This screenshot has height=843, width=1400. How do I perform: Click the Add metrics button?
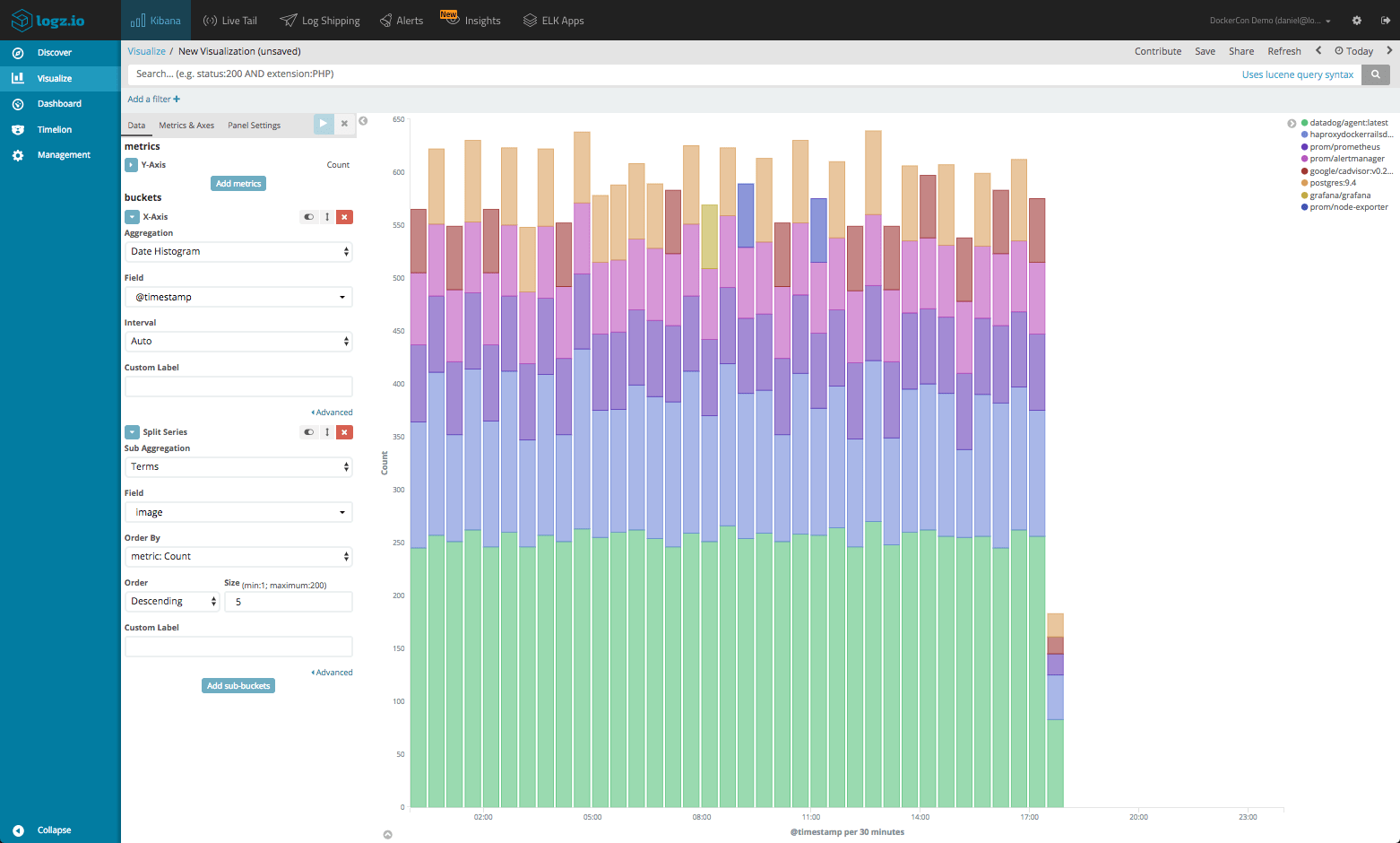[238, 184]
